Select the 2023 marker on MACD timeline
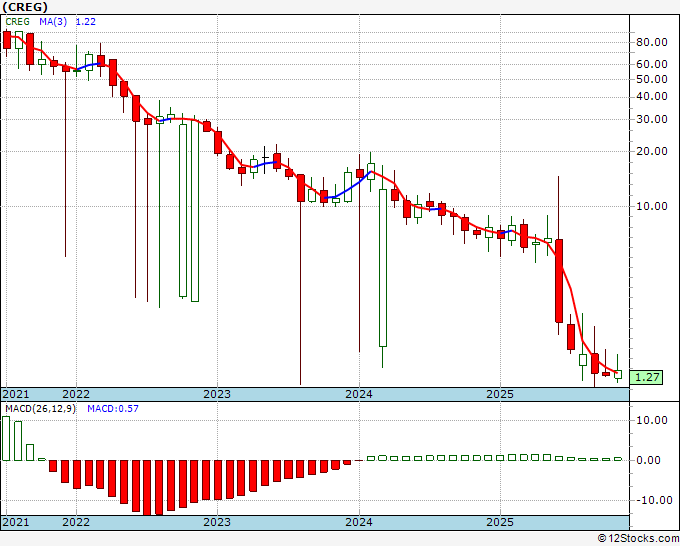Viewport: 680px width, 546px height. [x=217, y=522]
